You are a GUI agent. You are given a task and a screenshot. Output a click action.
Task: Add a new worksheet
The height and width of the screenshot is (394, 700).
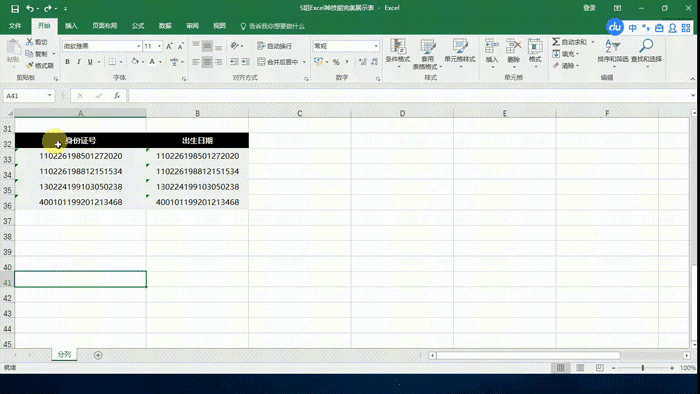tap(98, 355)
